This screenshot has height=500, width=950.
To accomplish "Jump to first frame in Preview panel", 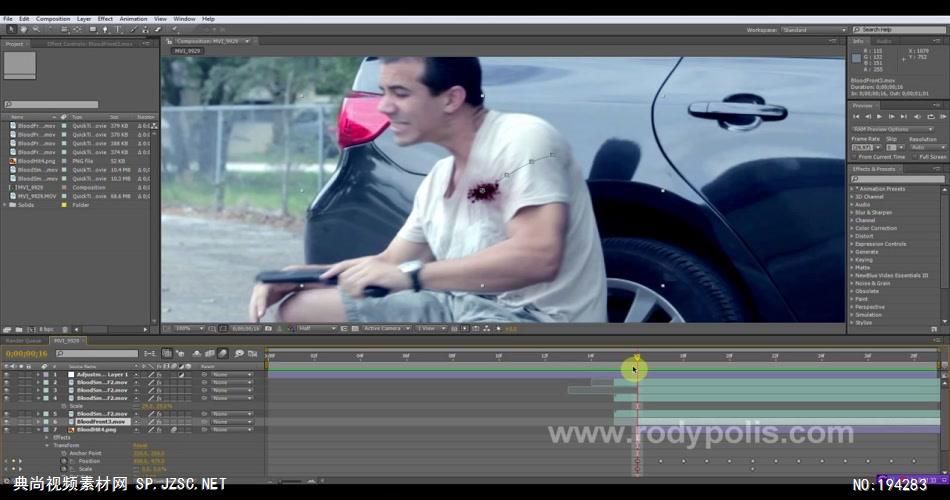I will coord(856,116).
